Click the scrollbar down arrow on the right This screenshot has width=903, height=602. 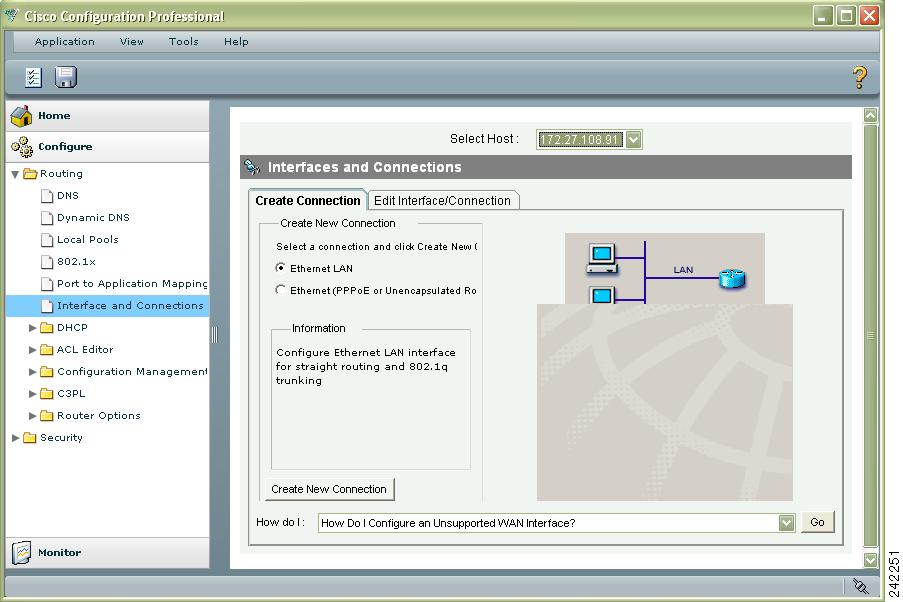coord(871,558)
